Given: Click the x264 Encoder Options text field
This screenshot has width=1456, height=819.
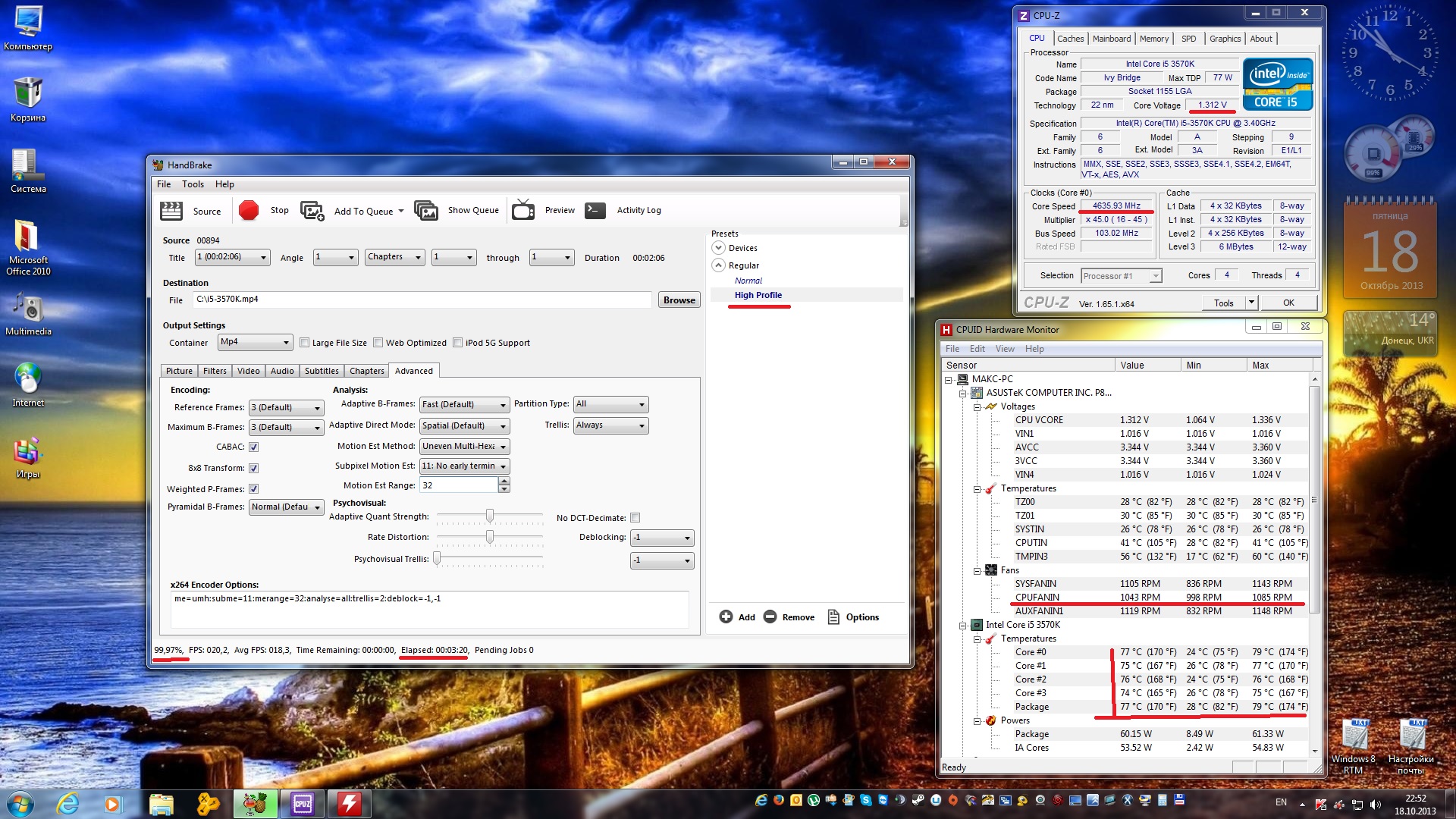Looking at the screenshot, I should tap(429, 609).
